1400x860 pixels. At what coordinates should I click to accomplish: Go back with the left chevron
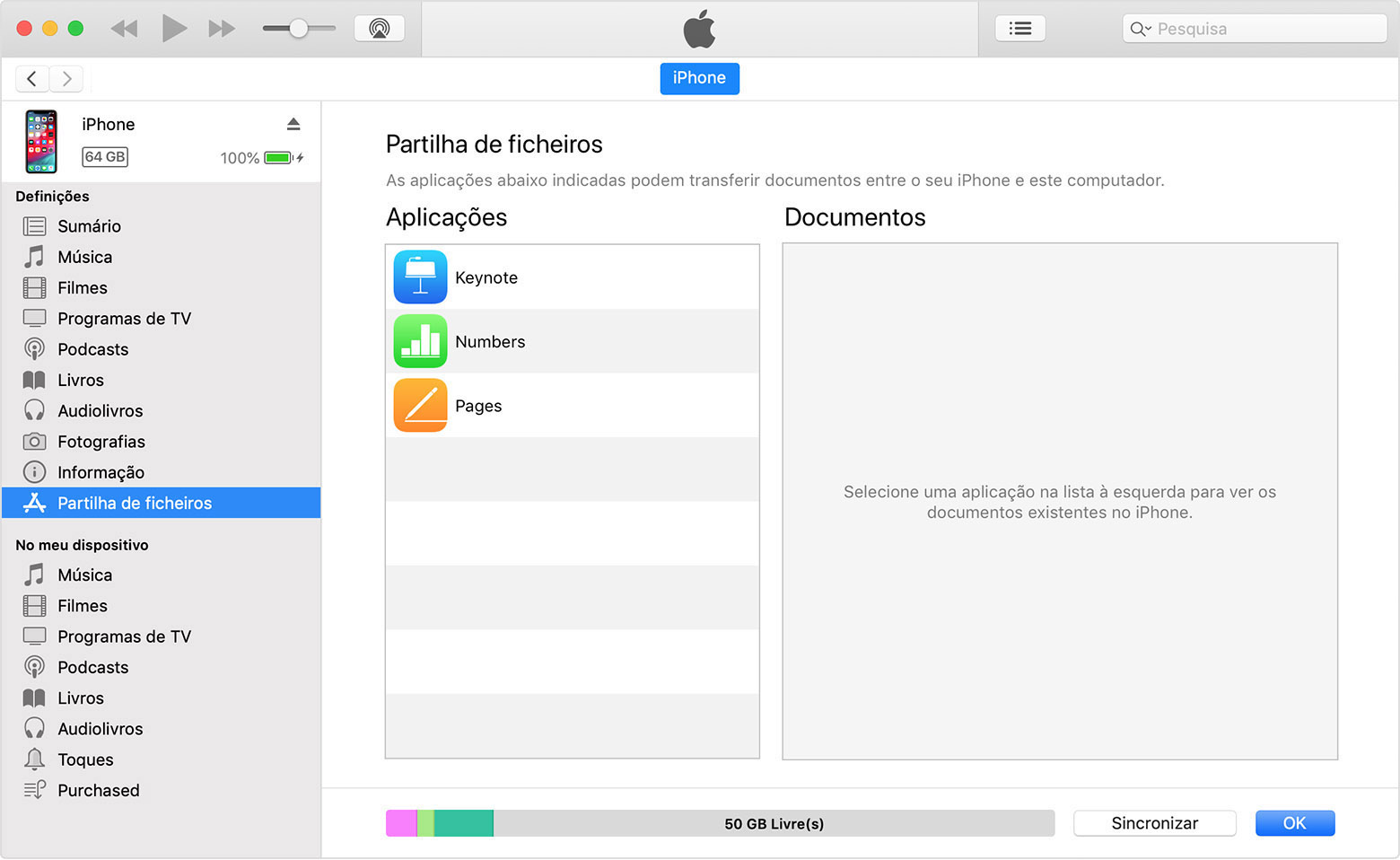32,79
